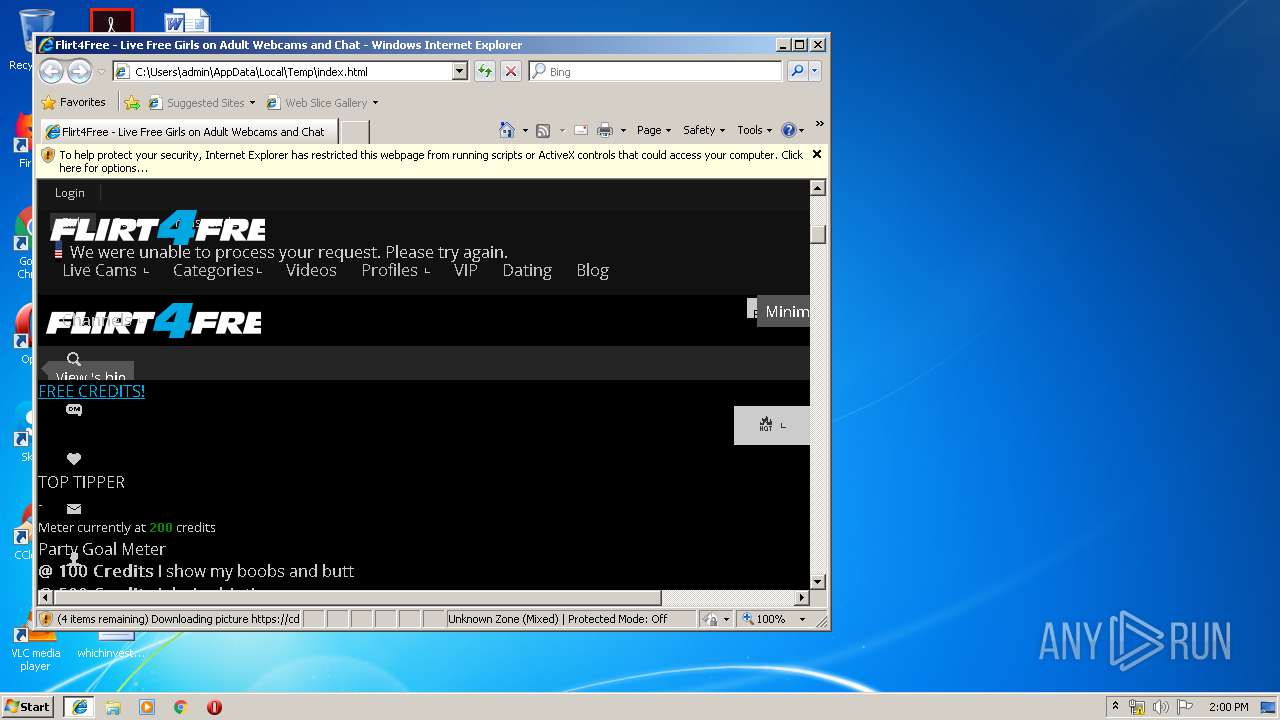Viewport: 1280px width, 720px height.
Task: Open recent pages dropdown arrow
Action: [101, 72]
